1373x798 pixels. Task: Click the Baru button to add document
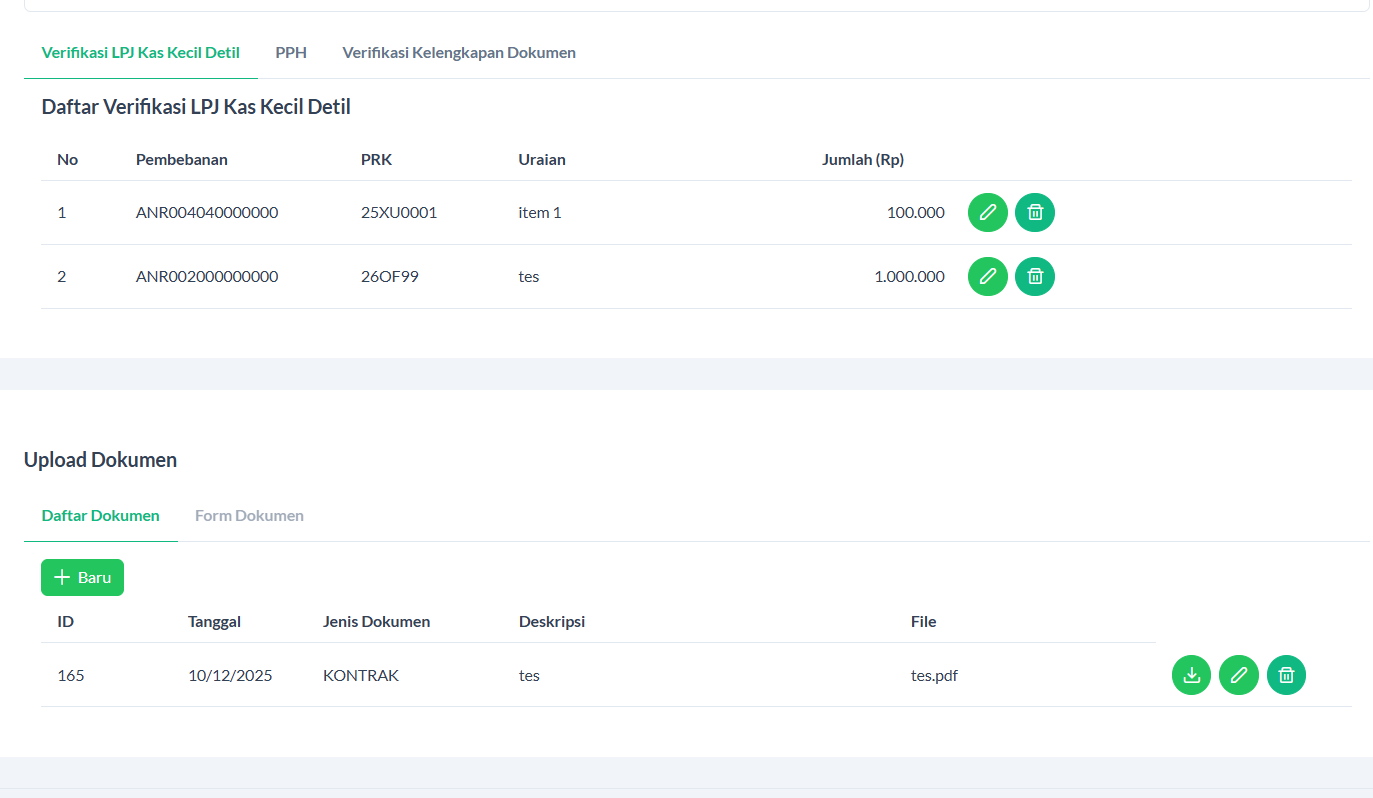pyautogui.click(x=82, y=577)
